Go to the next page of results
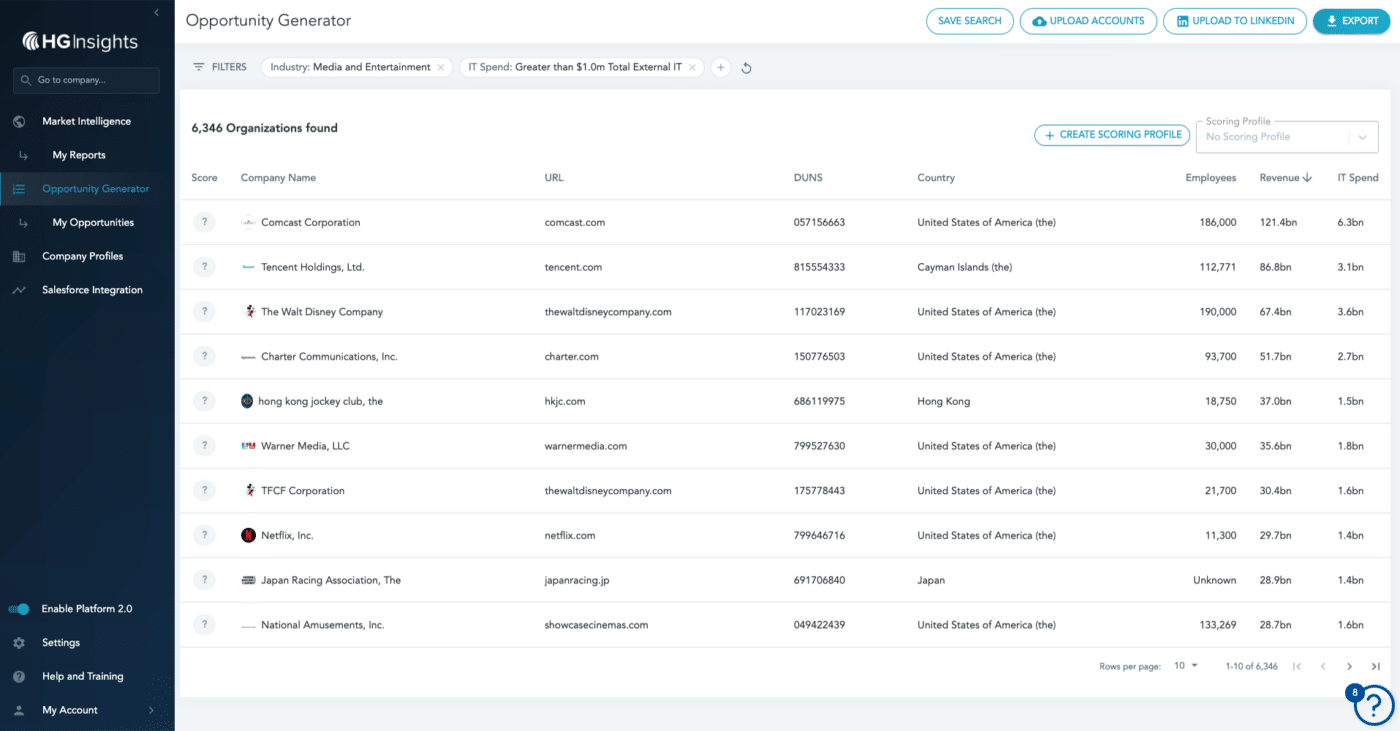The width and height of the screenshot is (1400, 731). (x=1349, y=665)
